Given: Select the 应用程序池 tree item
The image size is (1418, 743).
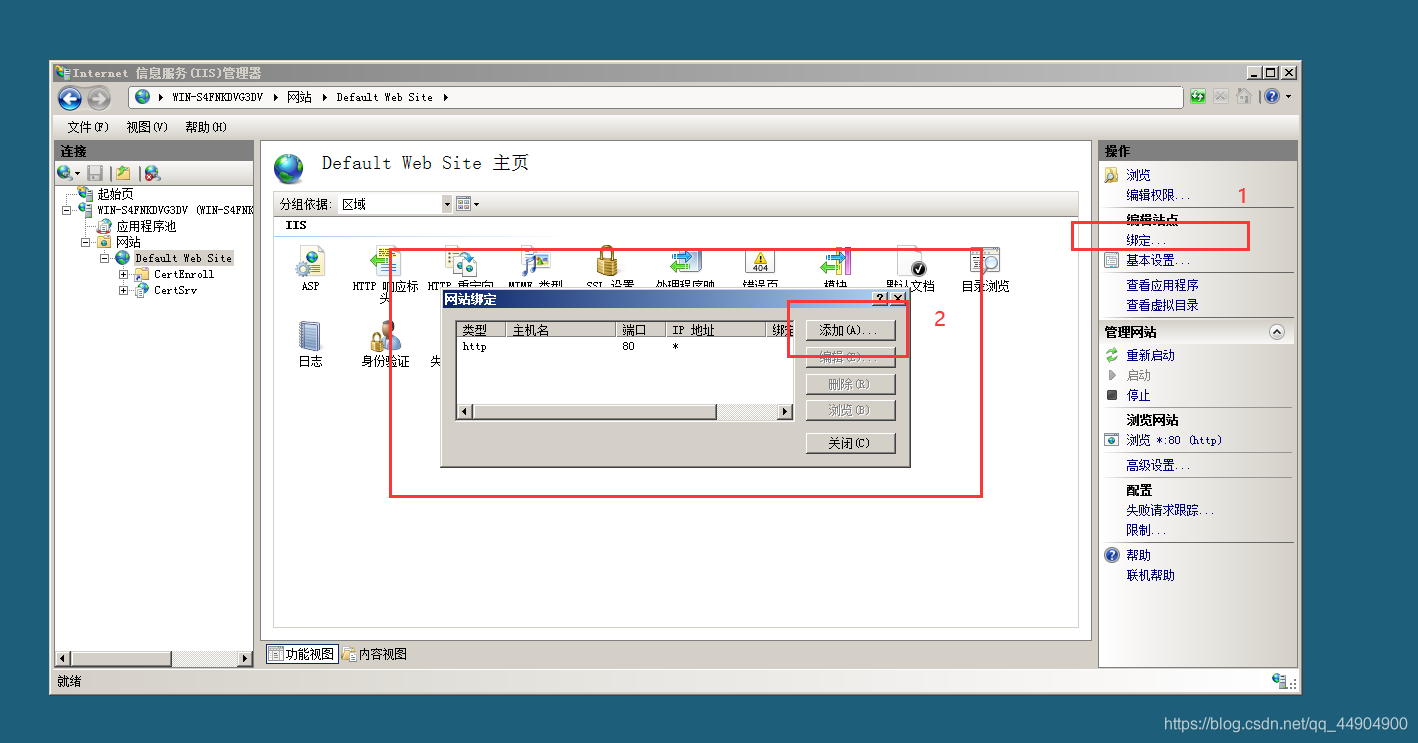Looking at the screenshot, I should pyautogui.click(x=146, y=226).
